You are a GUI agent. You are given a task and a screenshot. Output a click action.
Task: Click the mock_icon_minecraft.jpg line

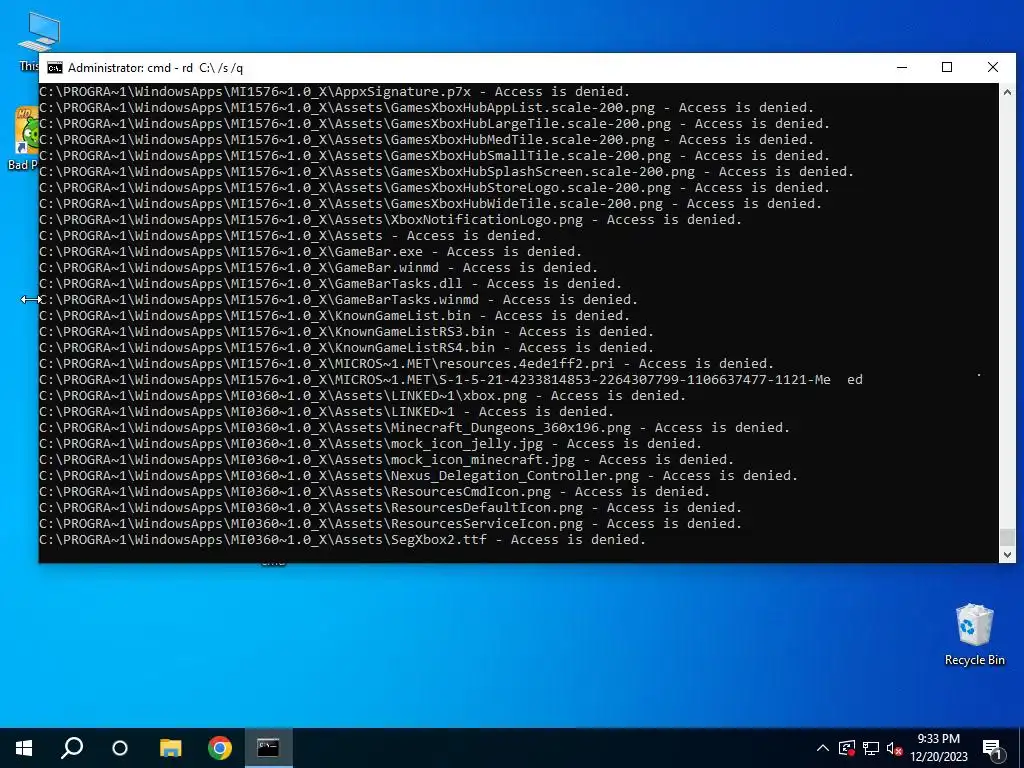tap(387, 460)
